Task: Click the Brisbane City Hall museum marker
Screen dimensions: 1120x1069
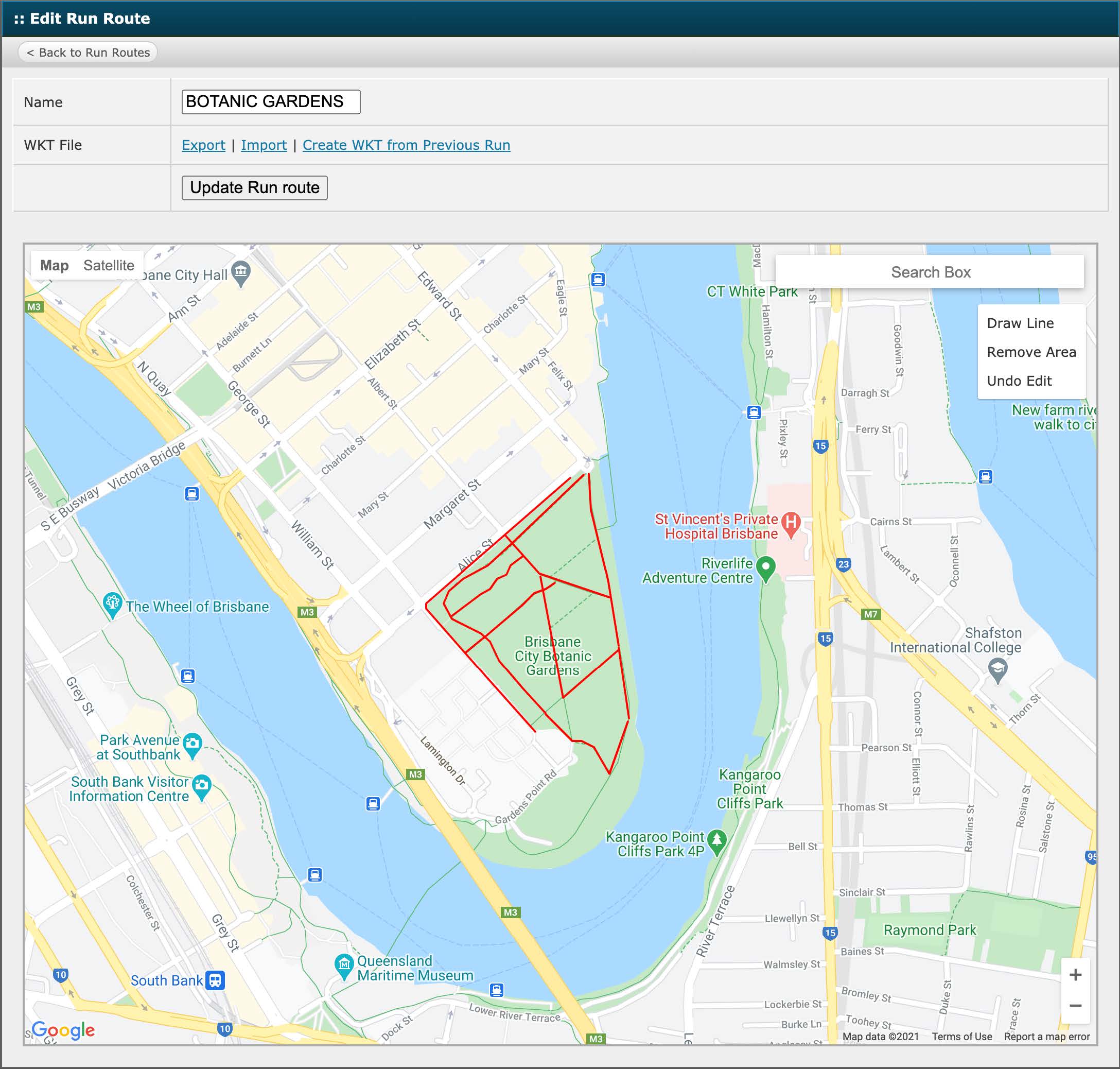Action: [x=241, y=274]
